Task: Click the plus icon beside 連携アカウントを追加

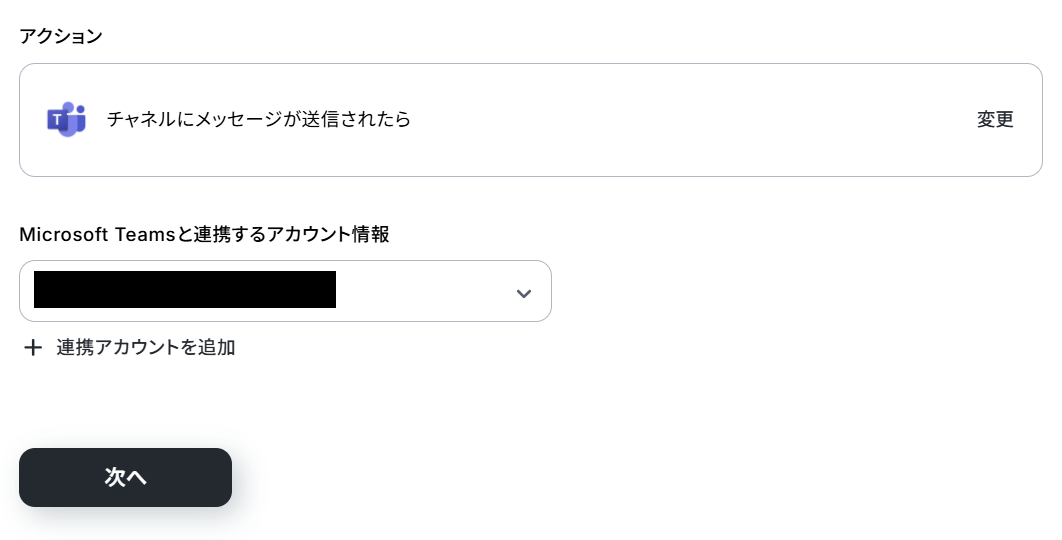Action: pyautogui.click(x=33, y=348)
